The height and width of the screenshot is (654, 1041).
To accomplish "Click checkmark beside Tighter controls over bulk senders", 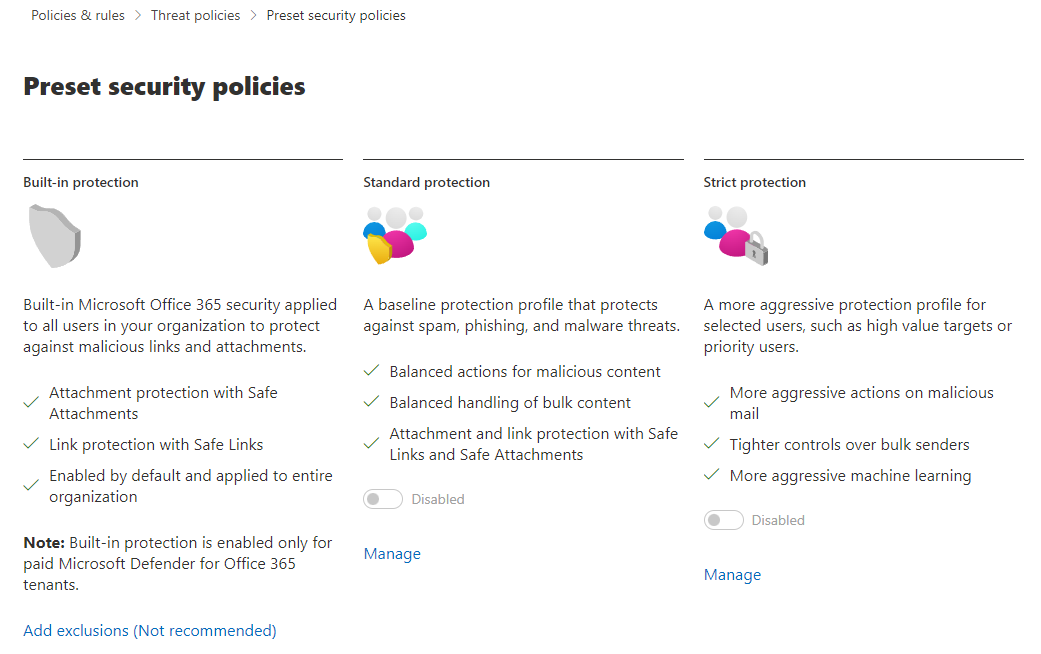I will (712, 444).
